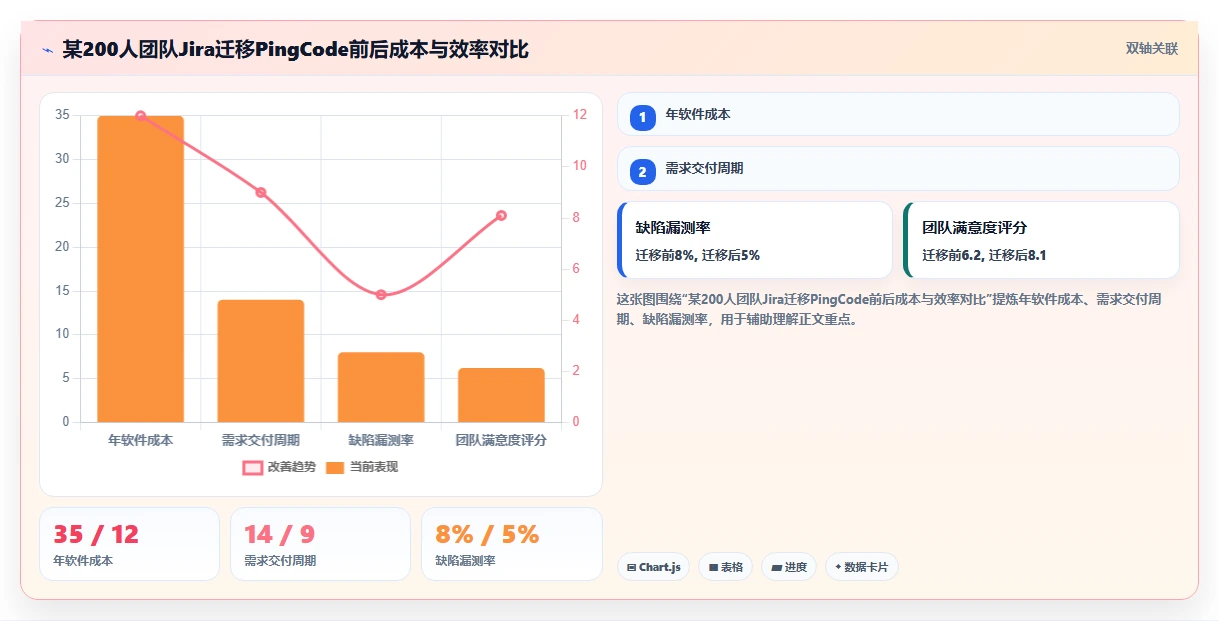The image size is (1219, 621).
Task: Click the trend line point above 缺陷漏测率
Action: pyautogui.click(x=381, y=295)
